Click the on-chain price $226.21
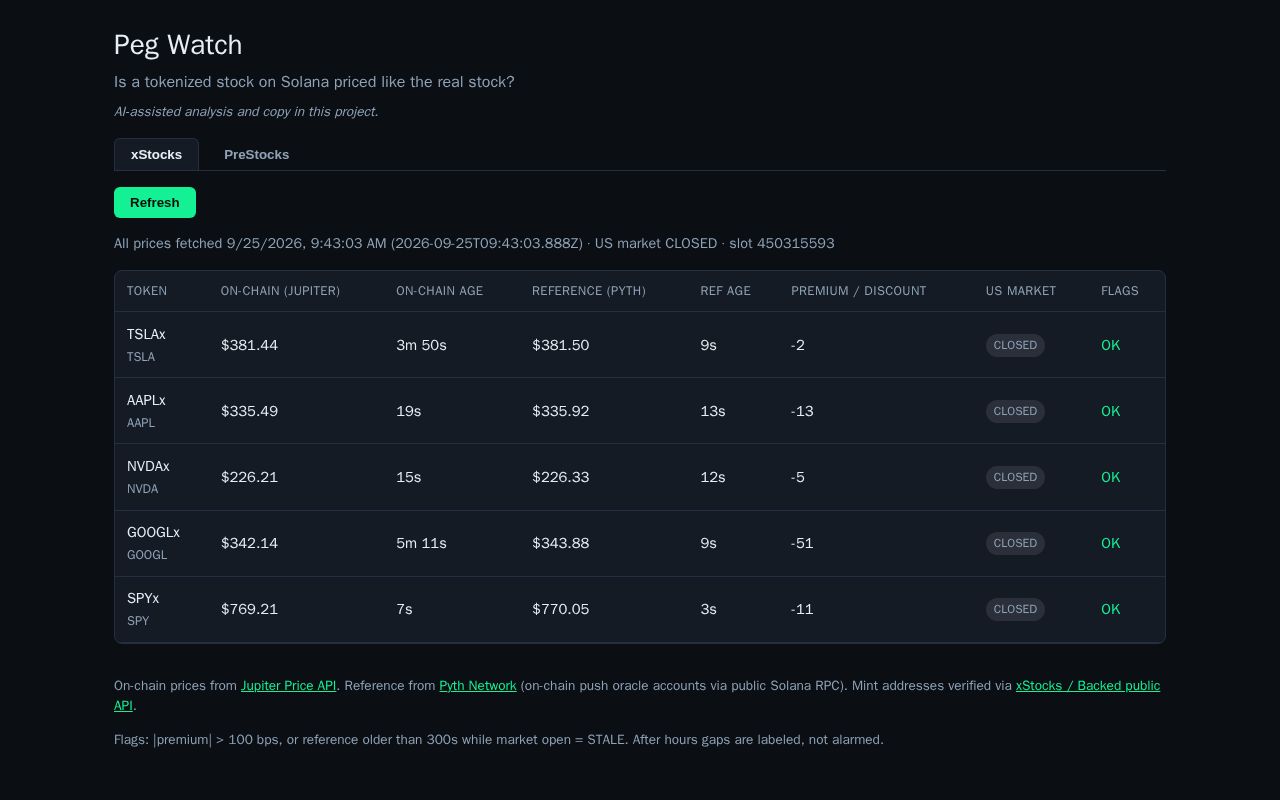The image size is (1280, 800). (x=249, y=477)
